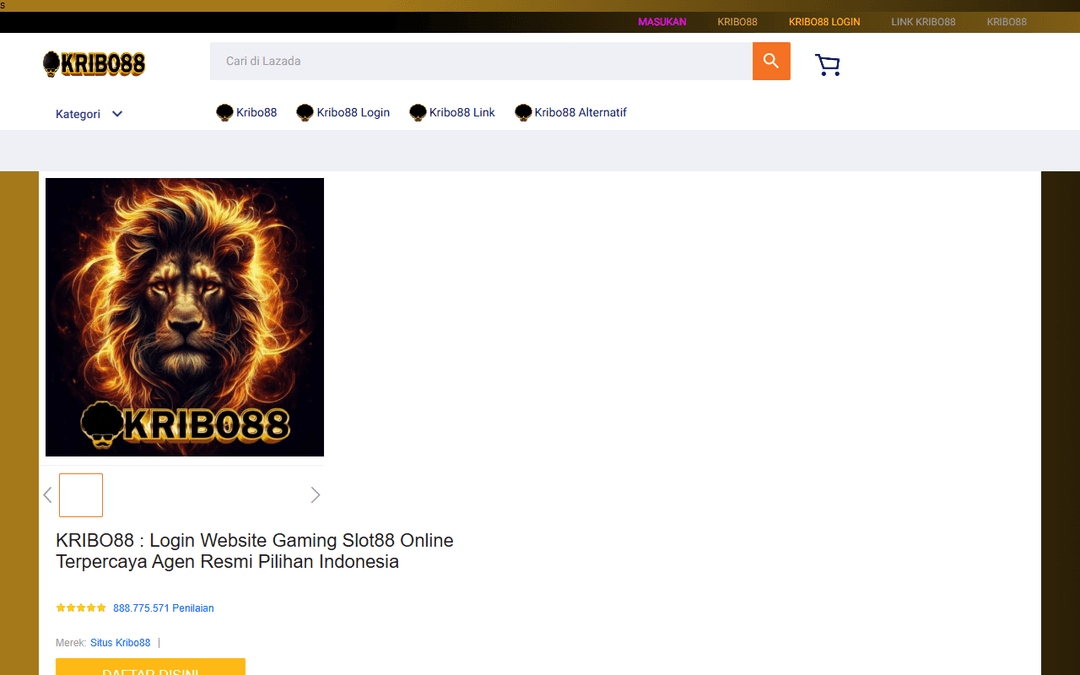Open MASUKAN in the top bar
Image resolution: width=1080 pixels, height=675 pixels.
point(662,22)
